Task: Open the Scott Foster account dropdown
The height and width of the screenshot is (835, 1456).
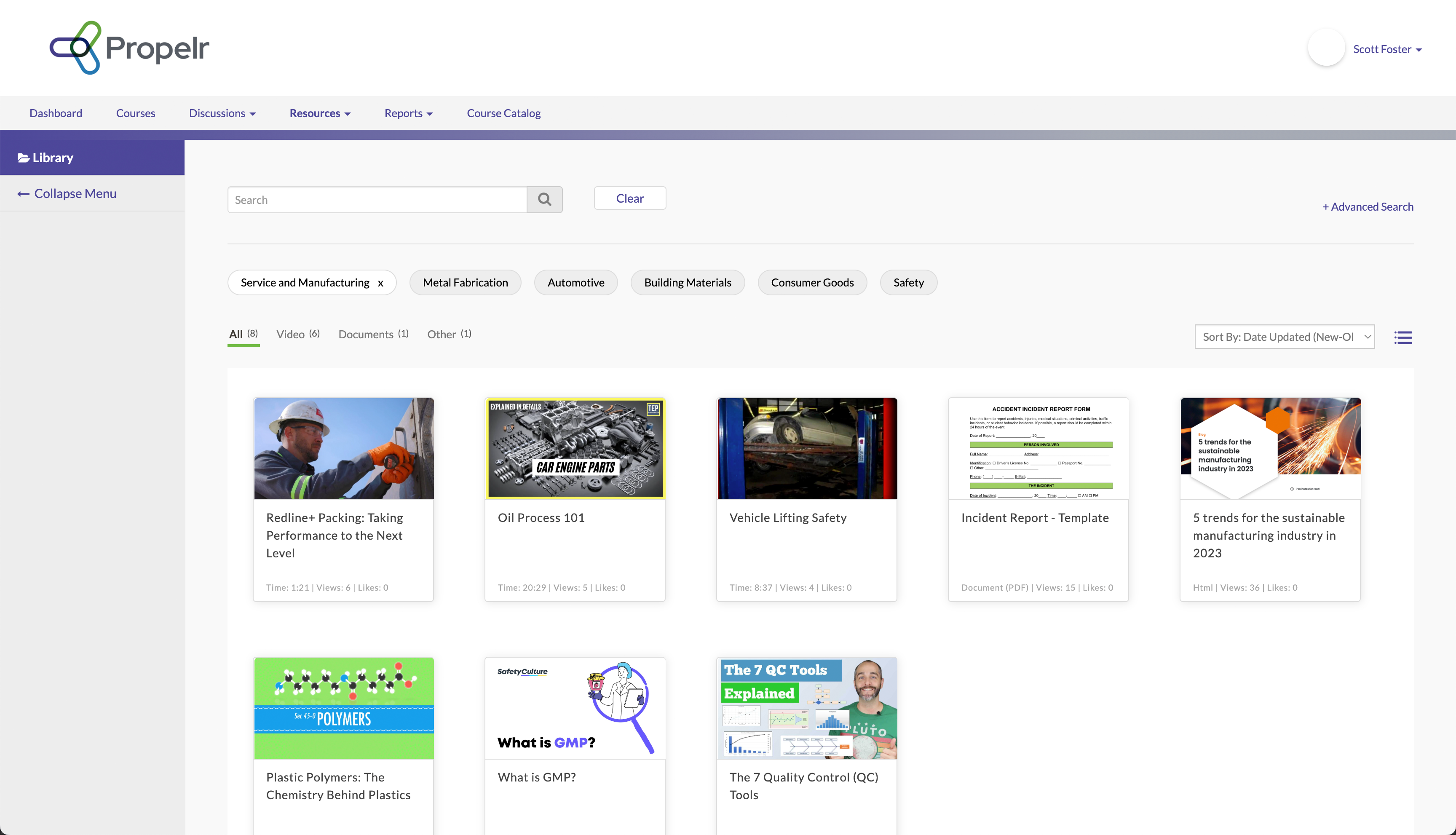Action: [x=1386, y=49]
